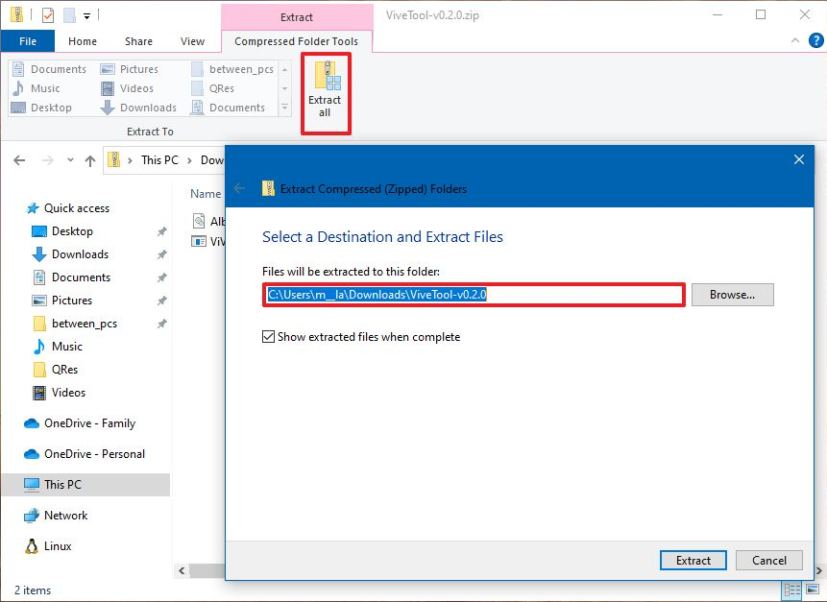This screenshot has width=827, height=602.
Task: Choose between_pcs in Extract To list
Action: [233, 69]
